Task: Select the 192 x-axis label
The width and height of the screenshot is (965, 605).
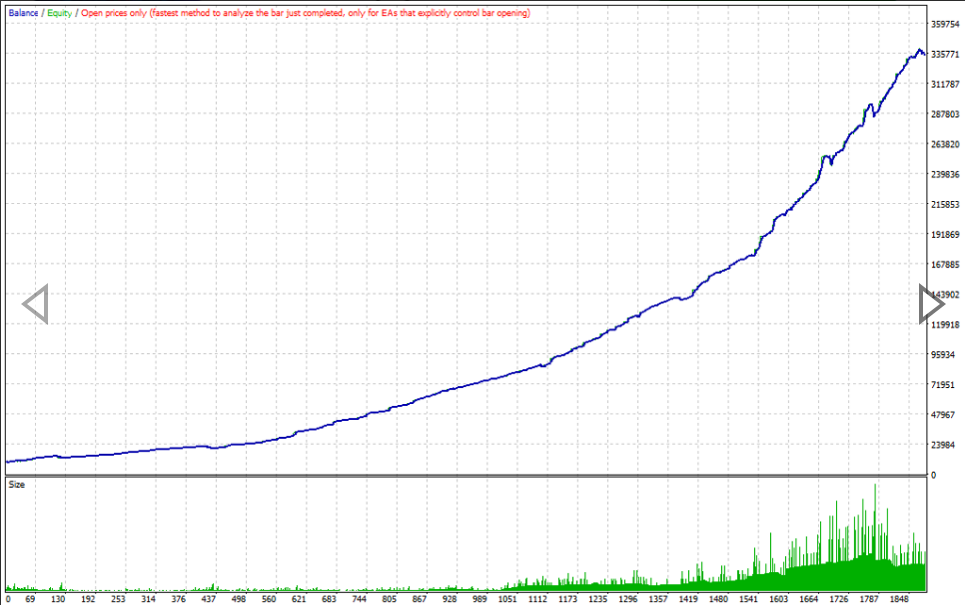Action: tap(88, 599)
